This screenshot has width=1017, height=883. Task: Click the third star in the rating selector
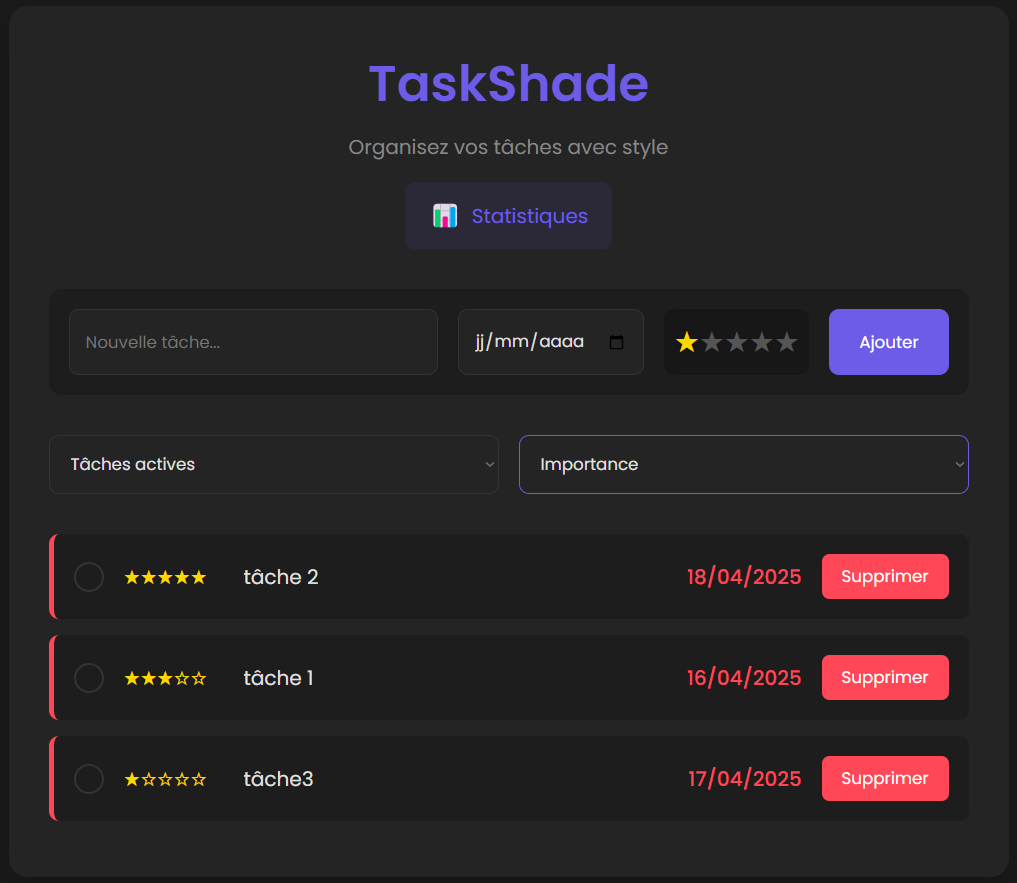737,342
